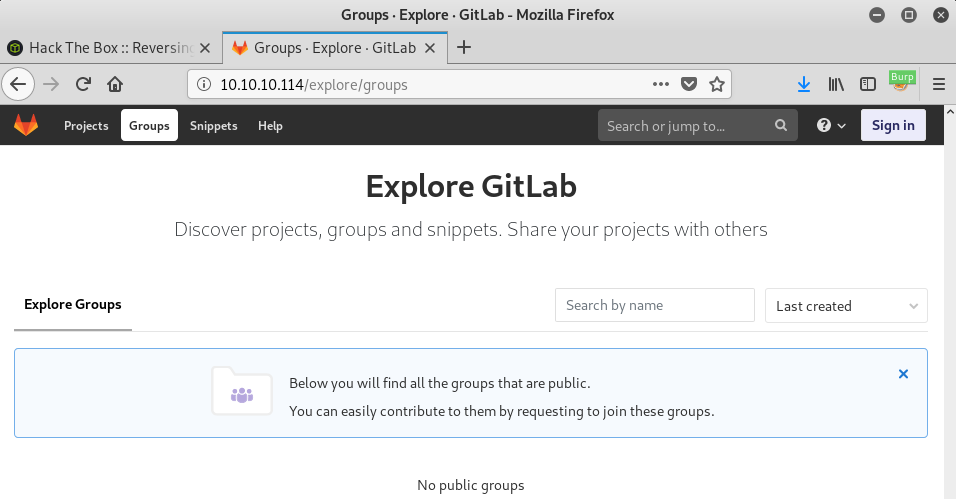Toggle the Firefox sidebar view

[x=869, y=85]
